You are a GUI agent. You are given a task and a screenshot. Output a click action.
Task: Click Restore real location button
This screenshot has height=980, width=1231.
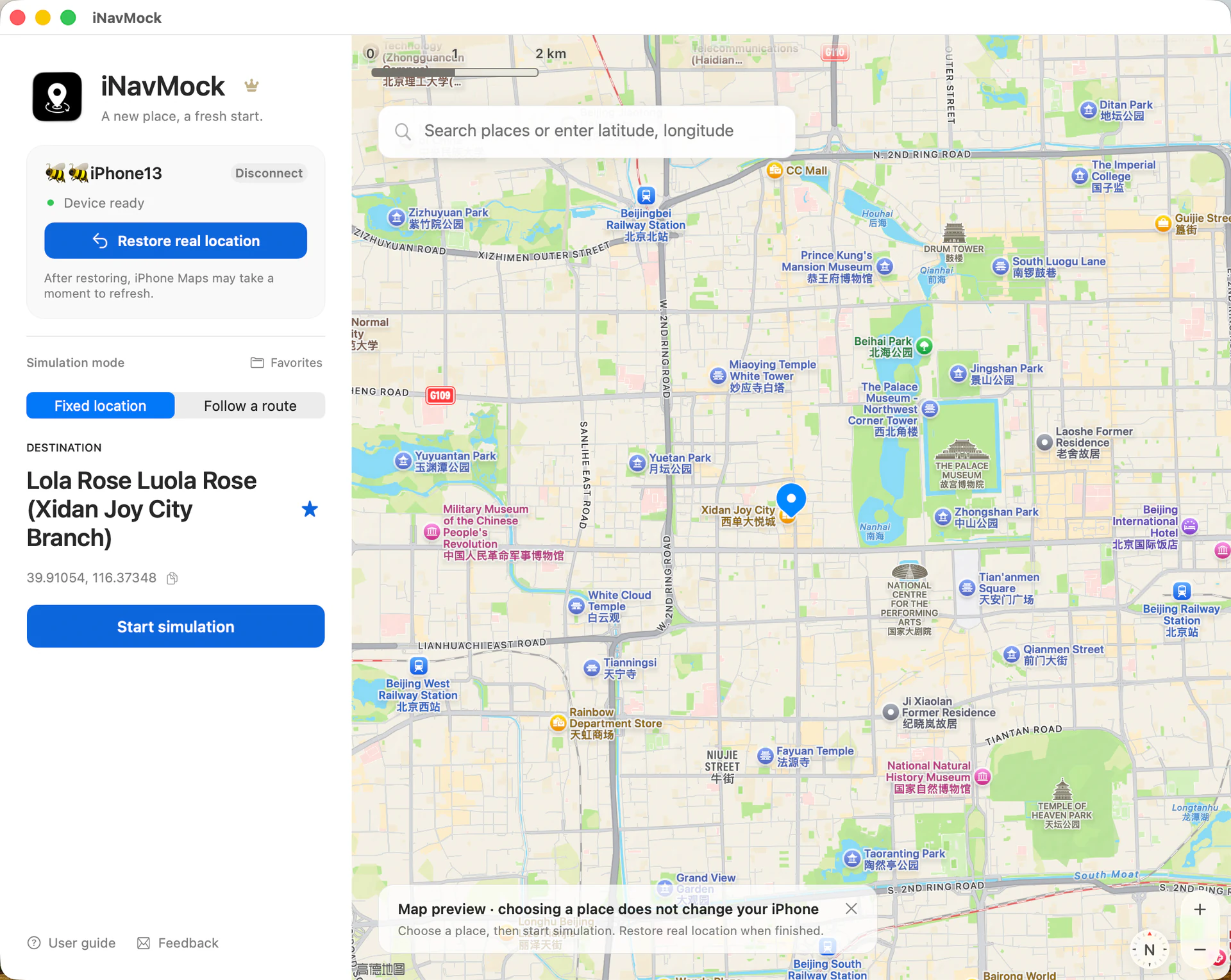coord(176,241)
